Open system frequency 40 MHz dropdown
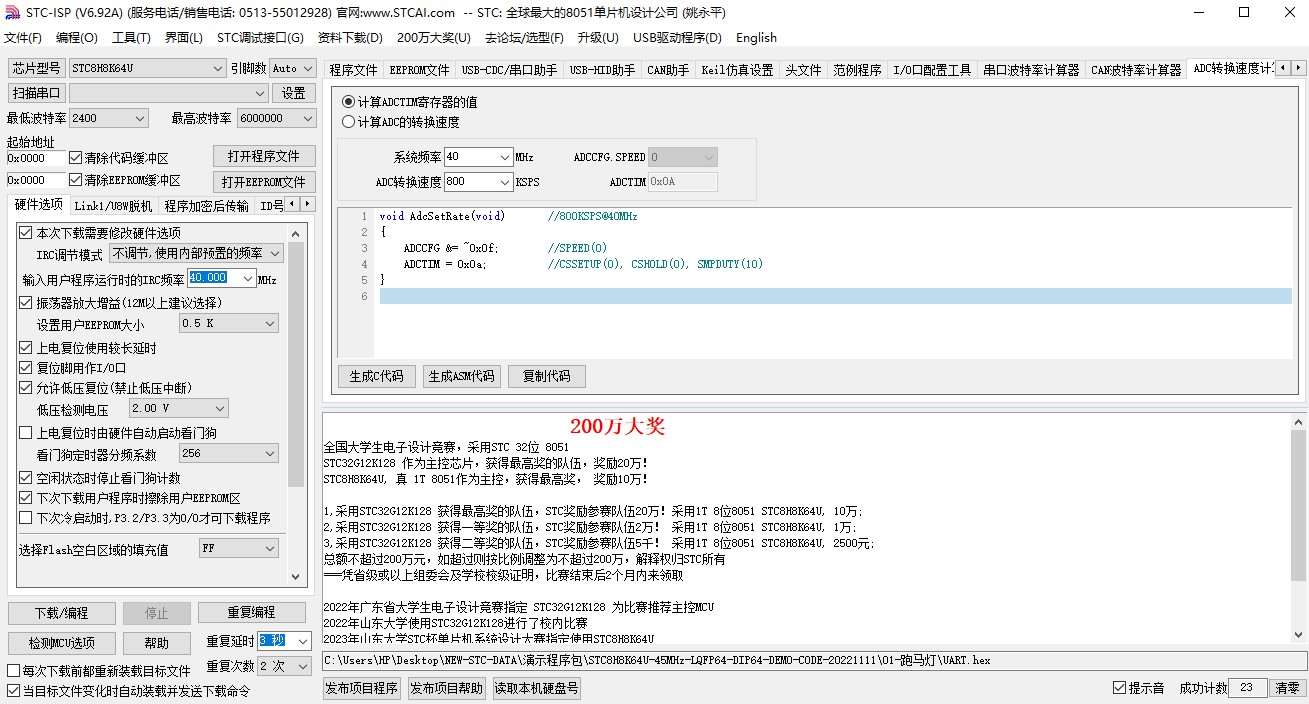Viewport: 1309px width, 704px height. 478,157
